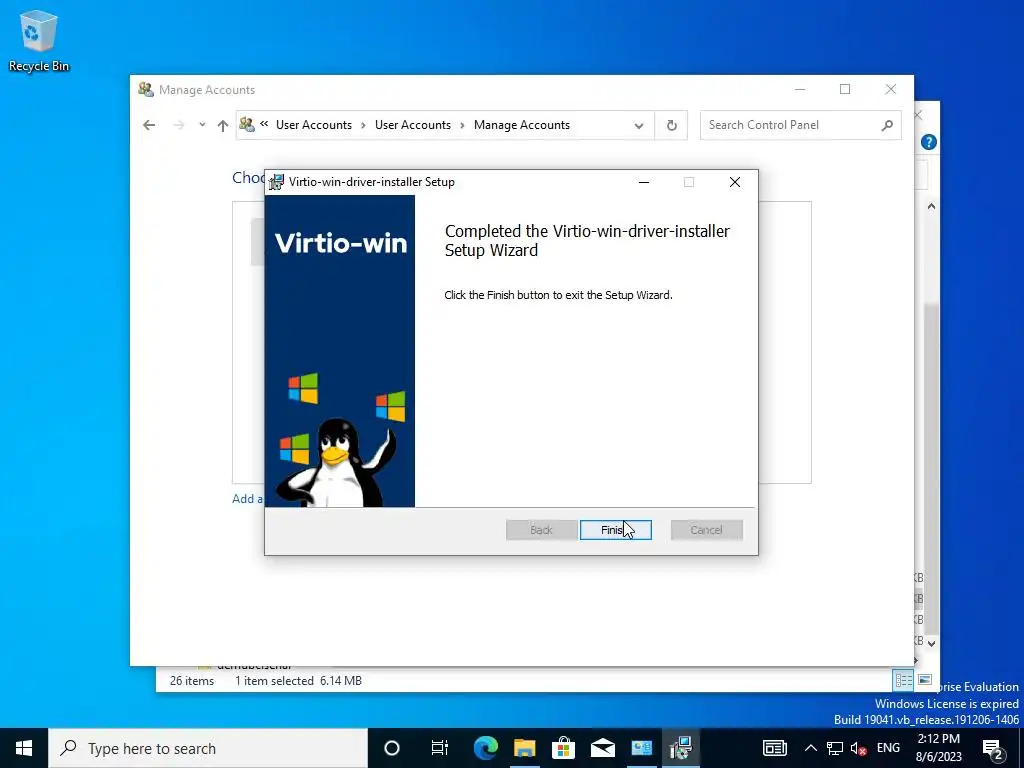This screenshot has width=1024, height=768.
Task: Navigate up one level in Manage Accounts
Action: (x=223, y=125)
